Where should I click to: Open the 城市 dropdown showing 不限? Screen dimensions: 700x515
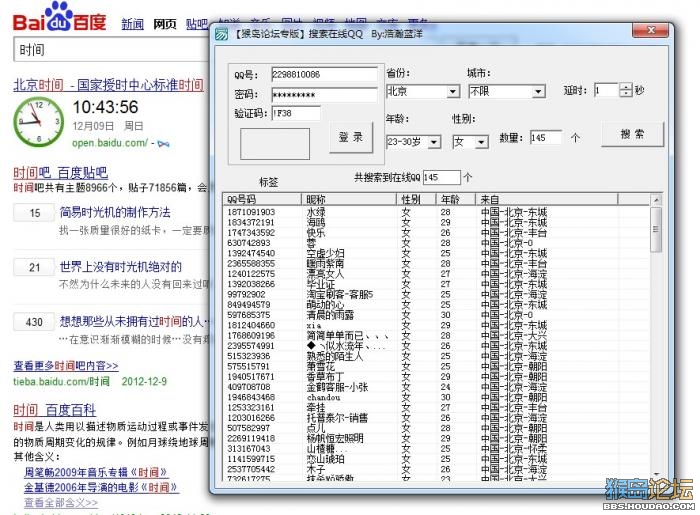click(507, 91)
